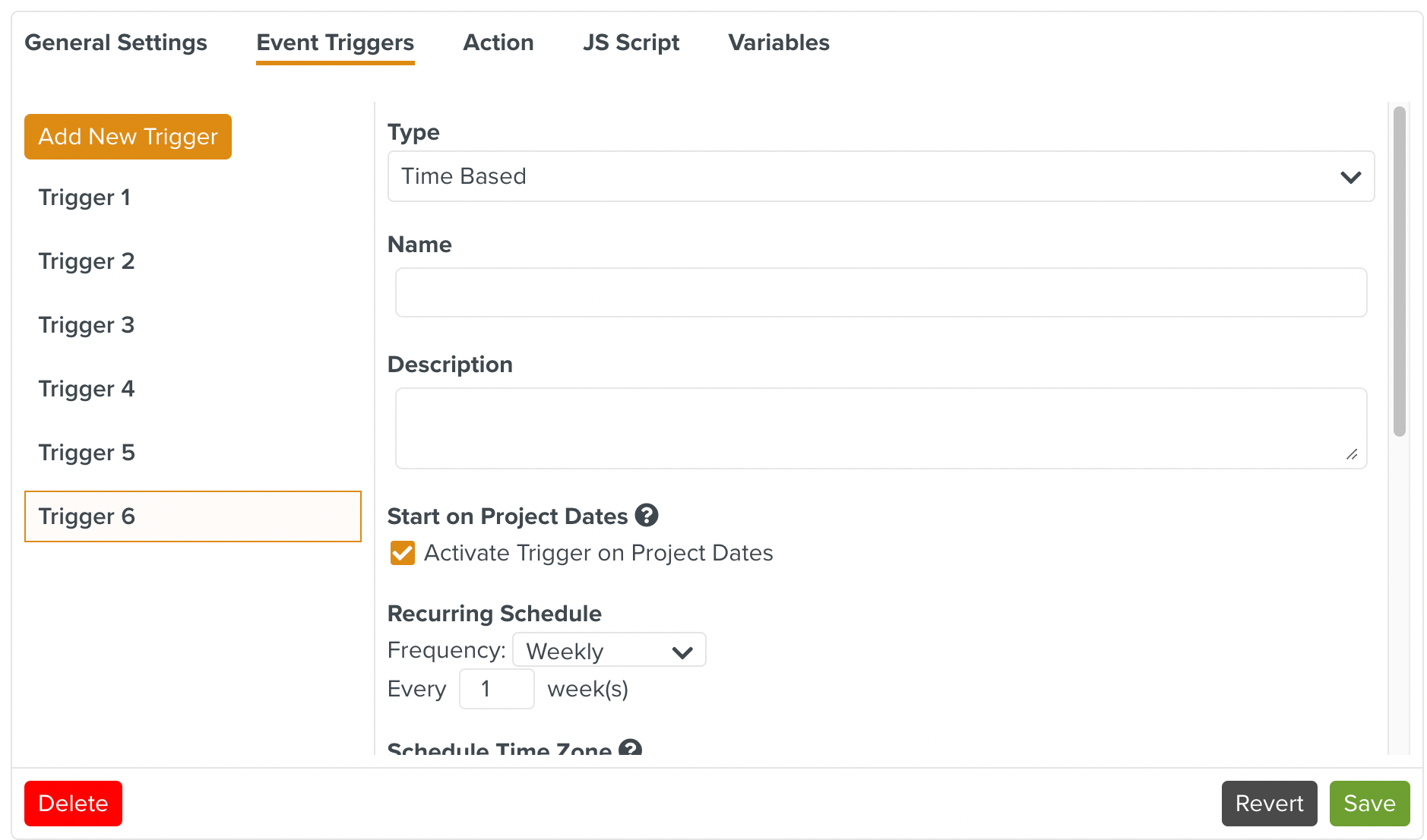Click help icon beside Start on Project Dates
1427x840 pixels.
pyautogui.click(x=647, y=516)
